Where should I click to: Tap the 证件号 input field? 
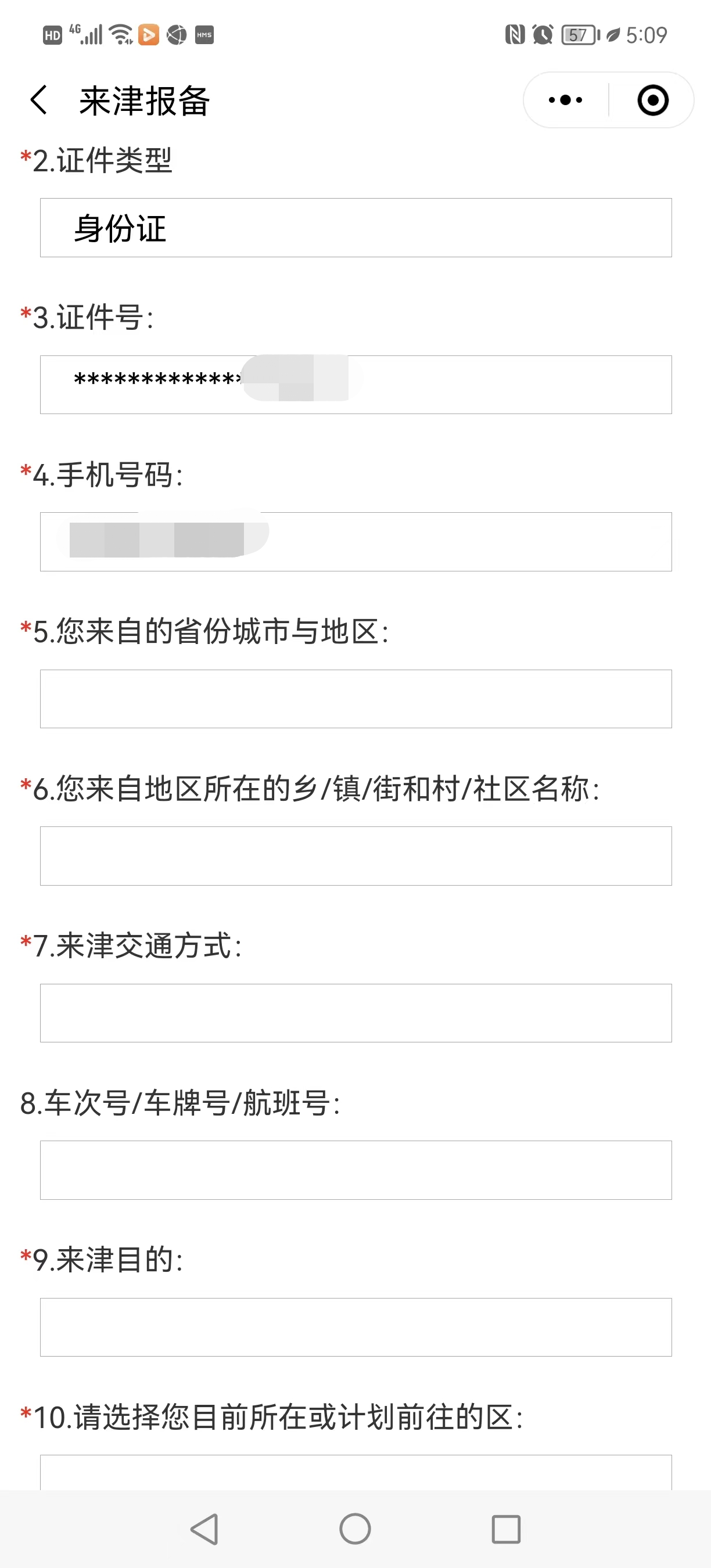click(x=355, y=384)
